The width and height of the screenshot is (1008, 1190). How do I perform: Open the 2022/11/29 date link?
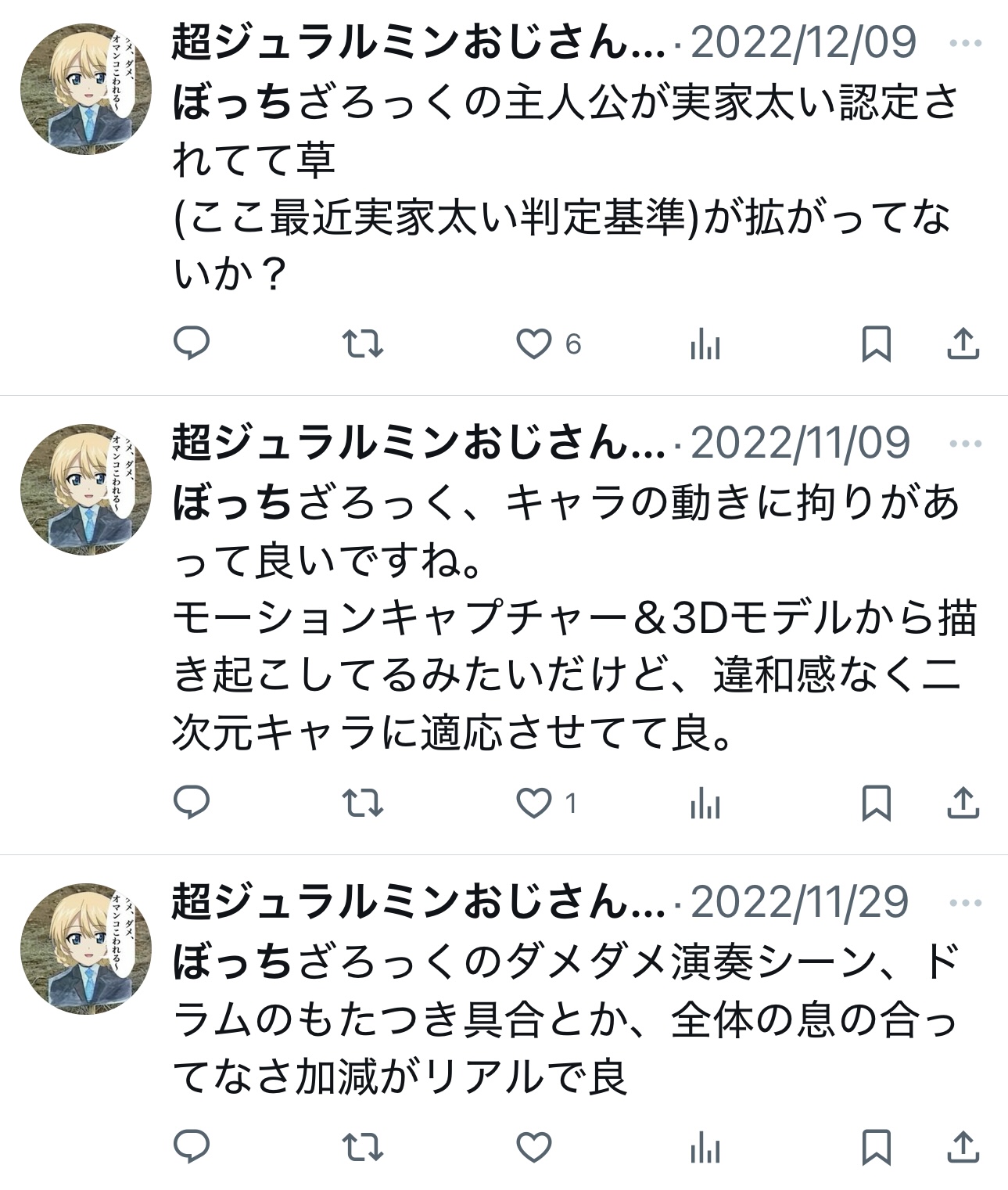click(799, 902)
